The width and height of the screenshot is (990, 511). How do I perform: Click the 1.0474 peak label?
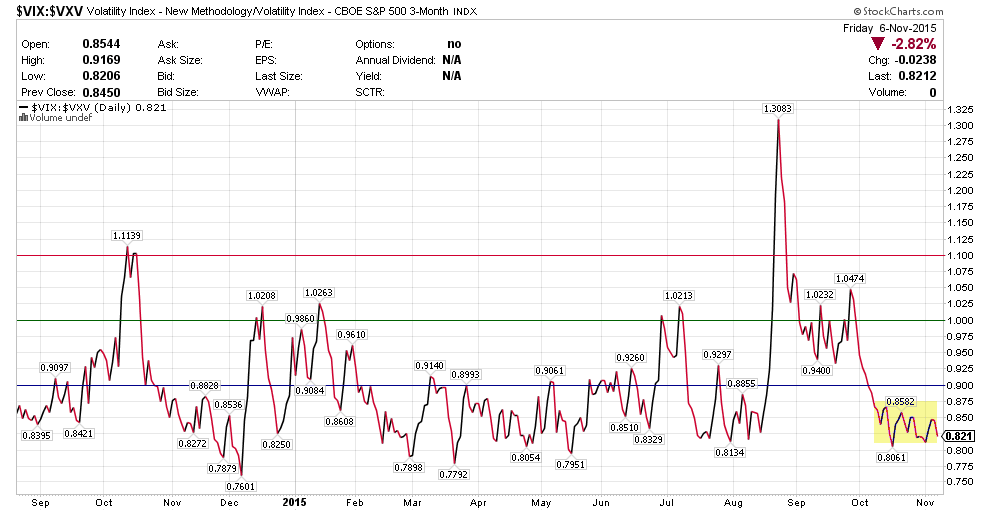click(850, 279)
